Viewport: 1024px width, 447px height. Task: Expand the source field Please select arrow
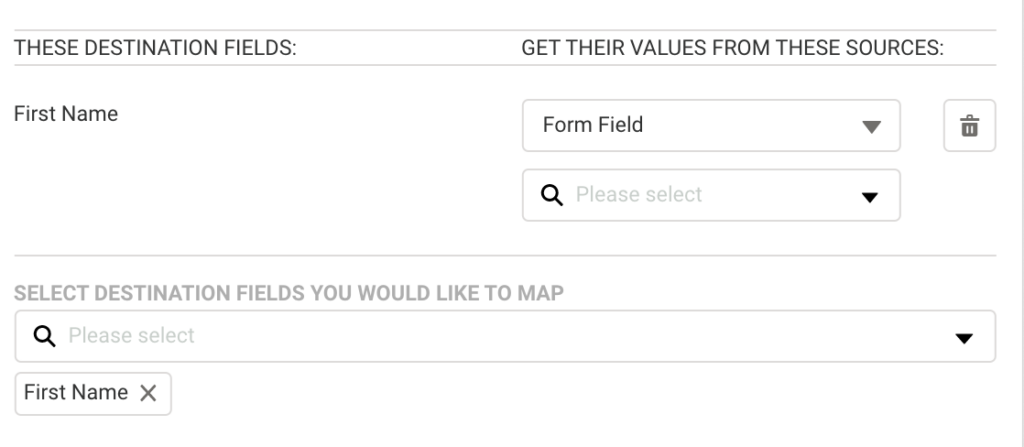[869, 197]
